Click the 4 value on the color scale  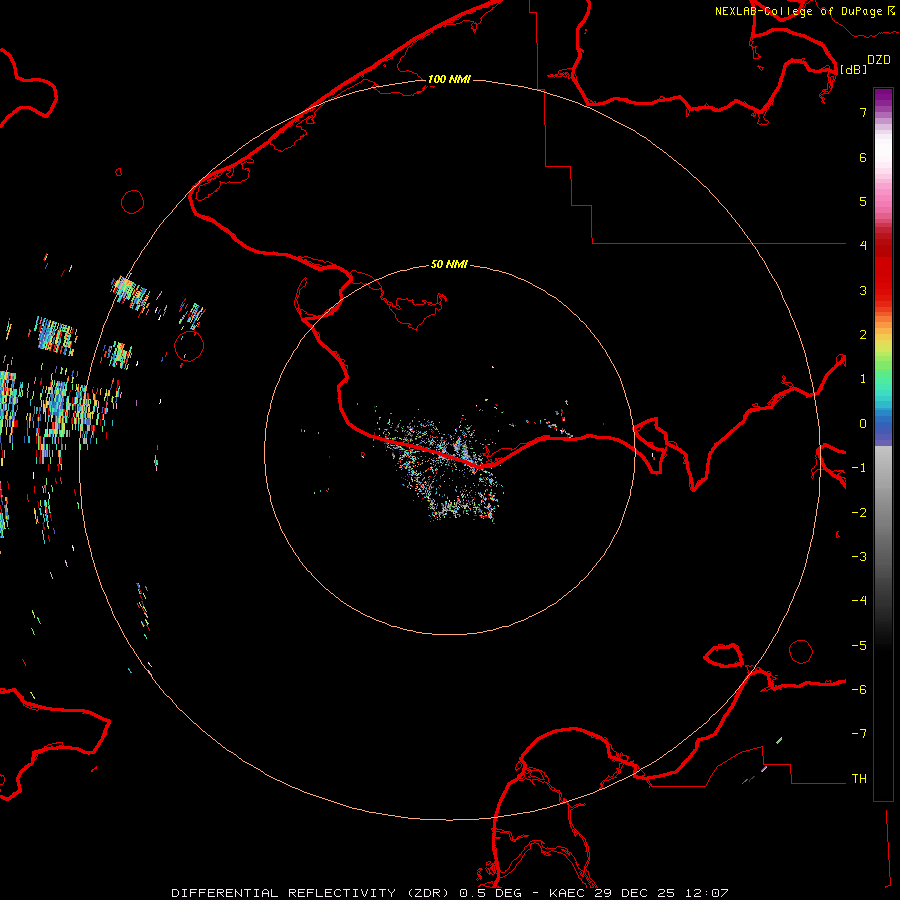click(x=863, y=246)
